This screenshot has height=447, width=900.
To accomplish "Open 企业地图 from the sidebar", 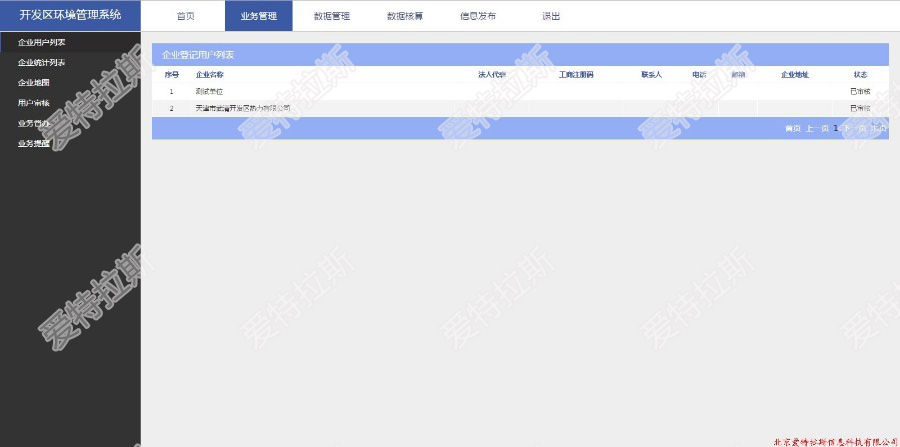I will point(34,83).
